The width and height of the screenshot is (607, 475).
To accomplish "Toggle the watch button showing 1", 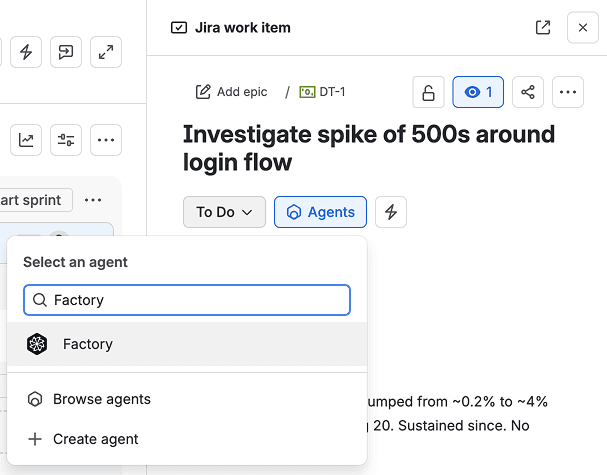I will click(478, 92).
